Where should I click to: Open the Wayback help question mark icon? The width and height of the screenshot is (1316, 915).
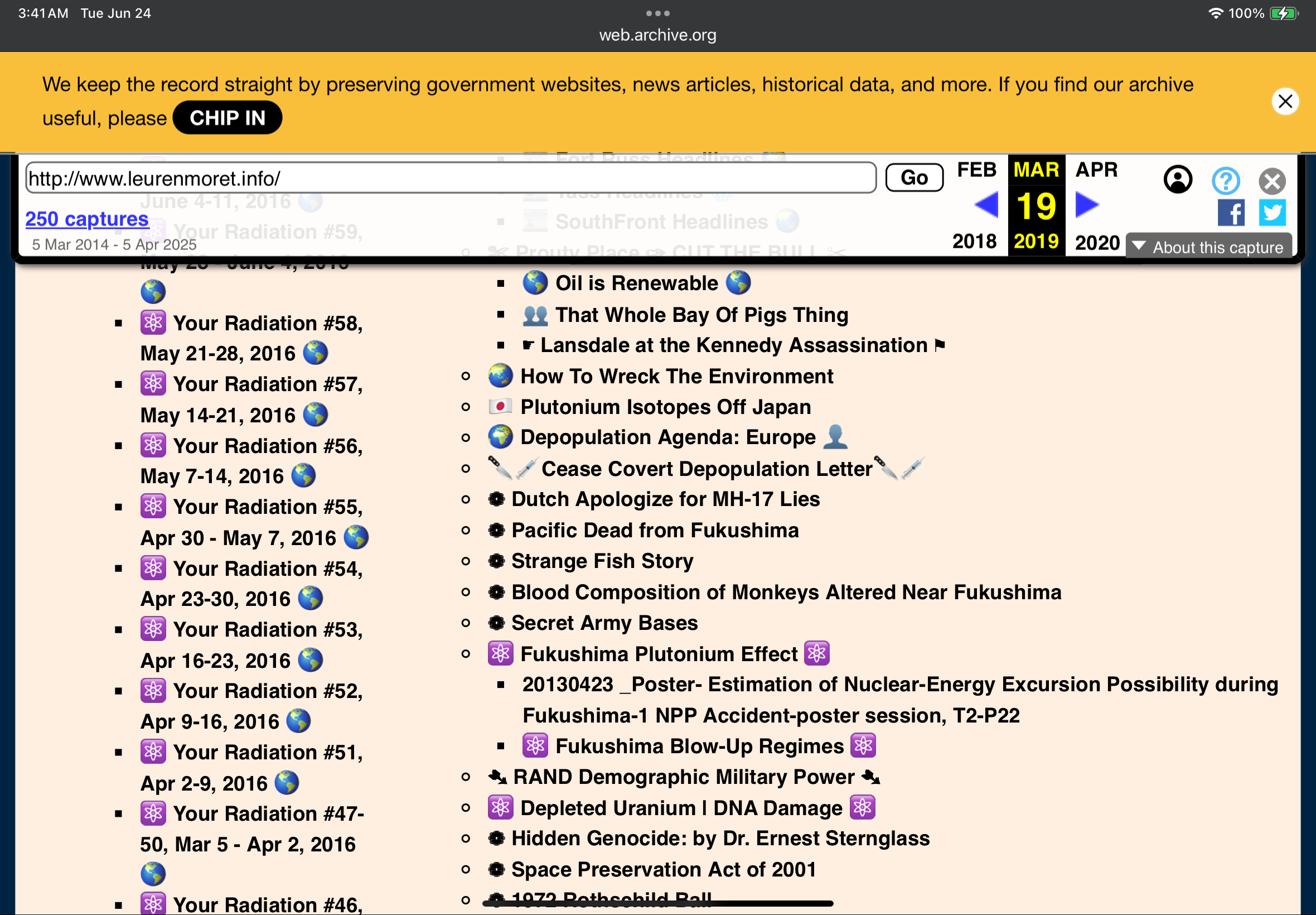point(1226,181)
